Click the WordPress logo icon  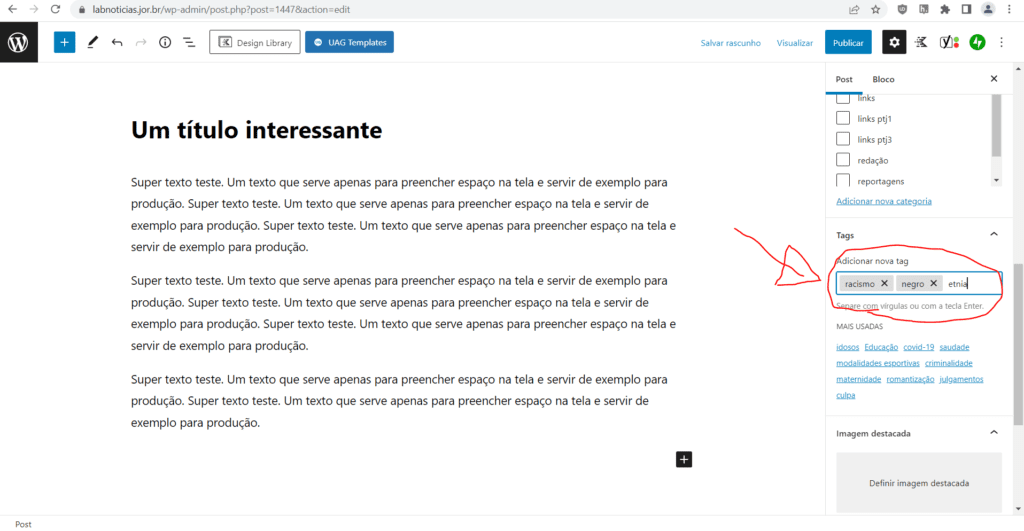[18, 42]
